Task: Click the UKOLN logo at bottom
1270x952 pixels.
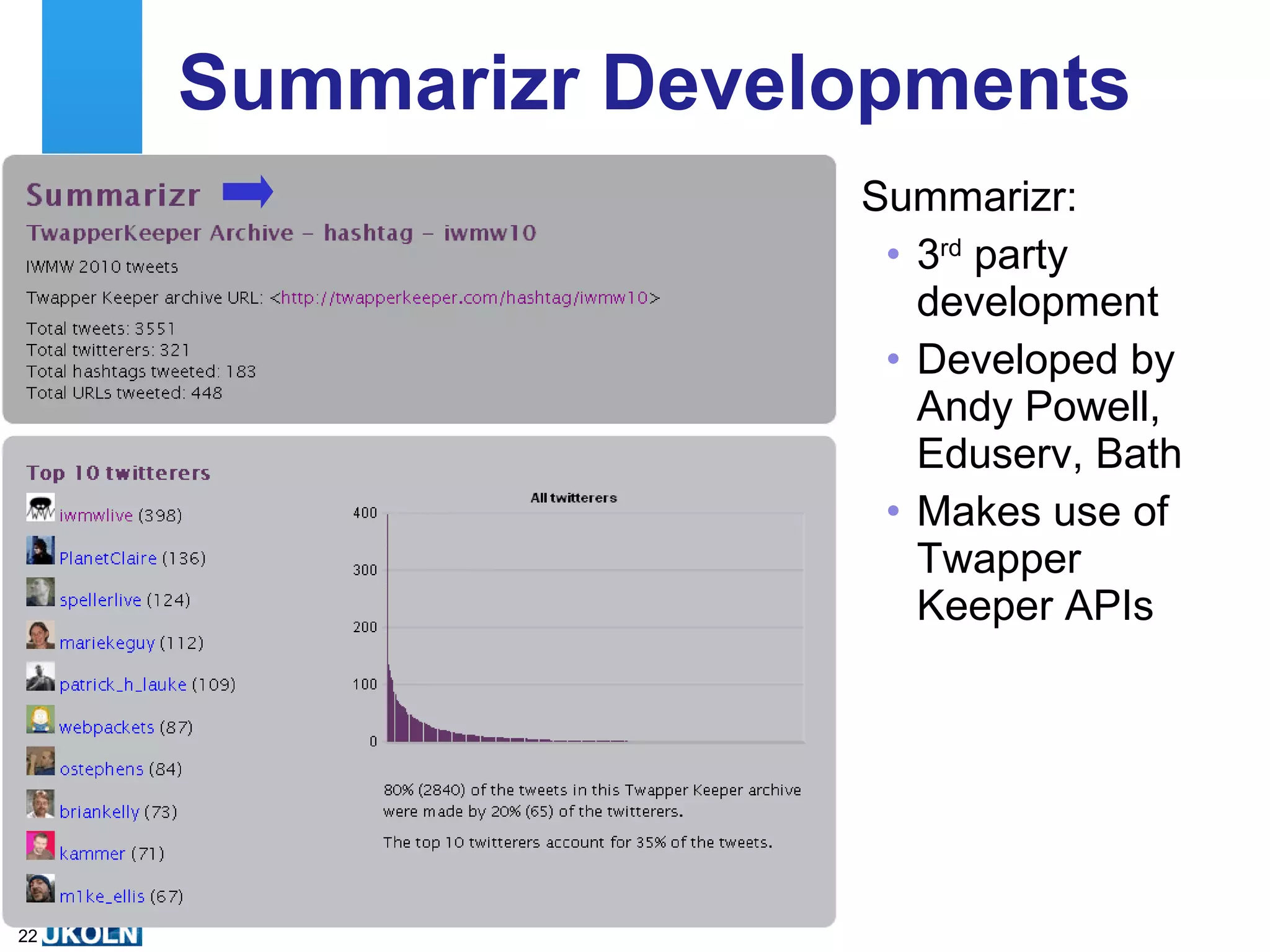Action: pyautogui.click(x=92, y=936)
